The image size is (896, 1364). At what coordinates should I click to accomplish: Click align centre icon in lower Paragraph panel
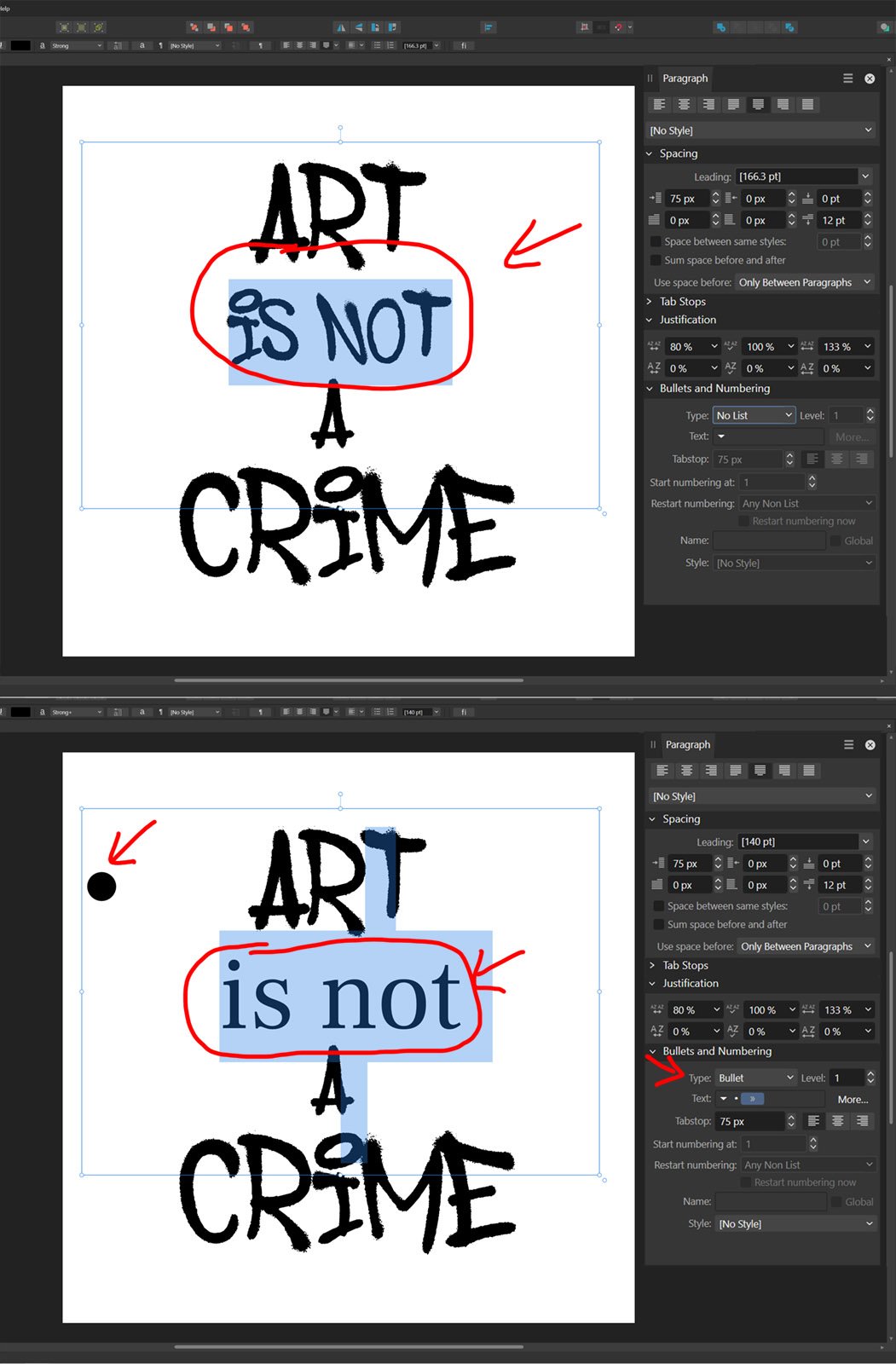[686, 770]
